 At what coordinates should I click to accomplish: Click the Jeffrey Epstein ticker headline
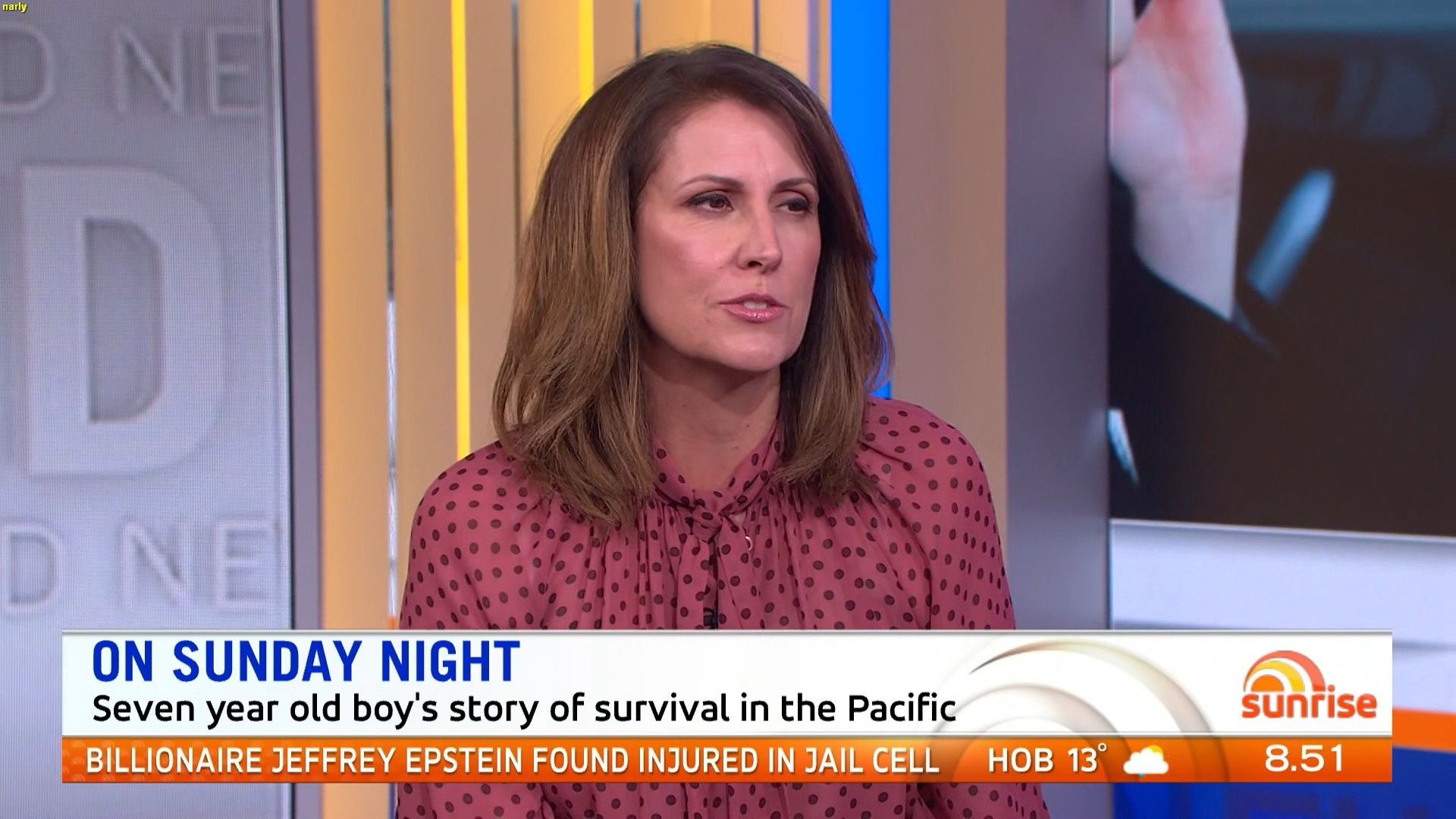tap(513, 761)
